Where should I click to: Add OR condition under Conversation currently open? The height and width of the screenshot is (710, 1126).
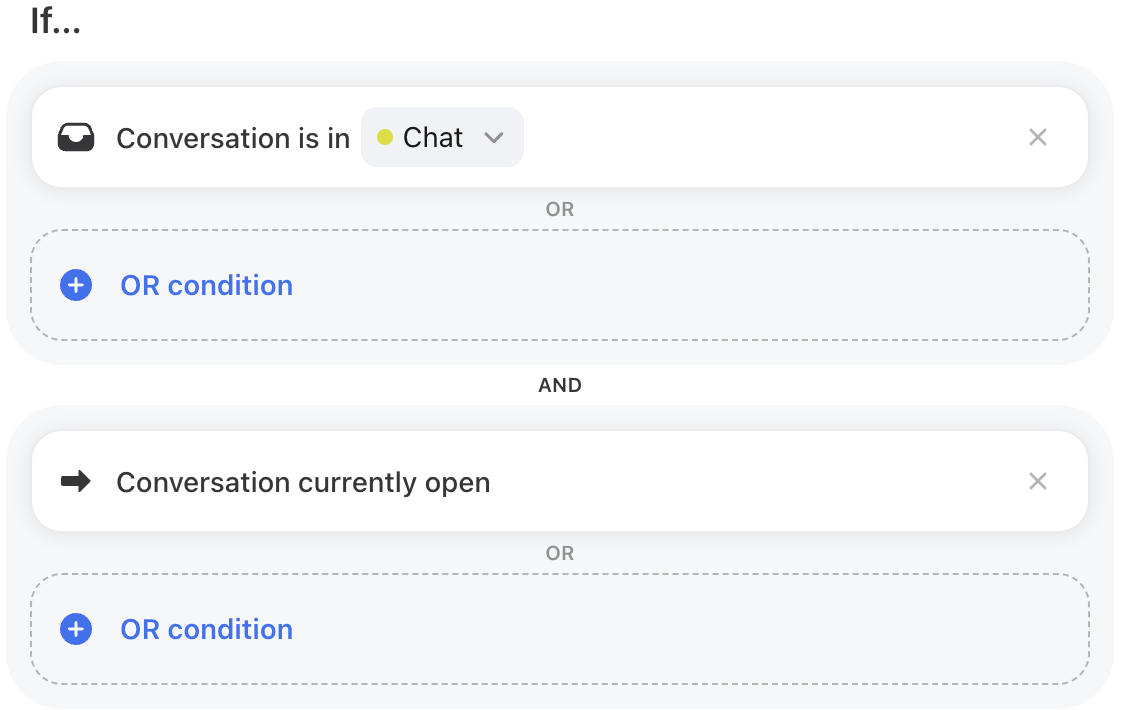coord(207,630)
